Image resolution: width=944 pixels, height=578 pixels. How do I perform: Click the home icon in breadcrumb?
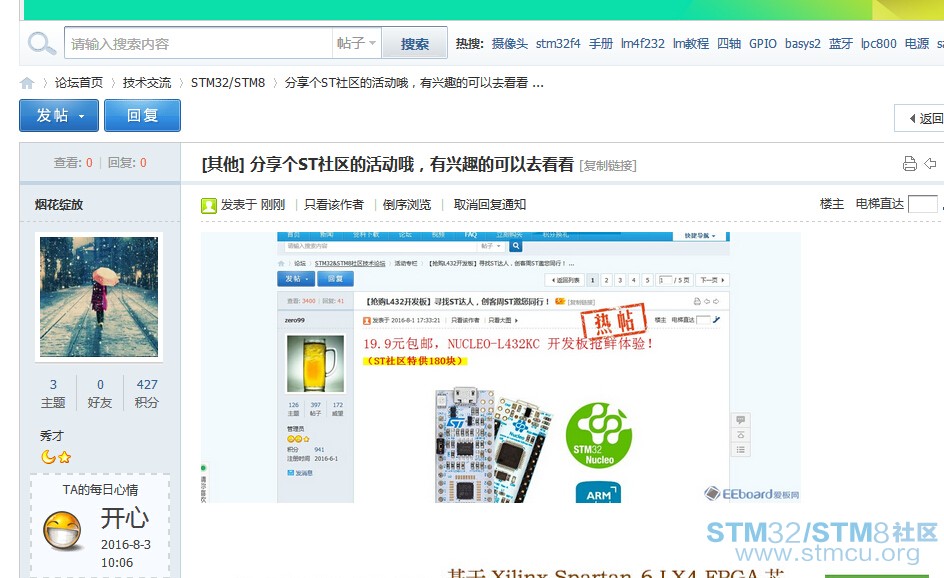coord(27,83)
